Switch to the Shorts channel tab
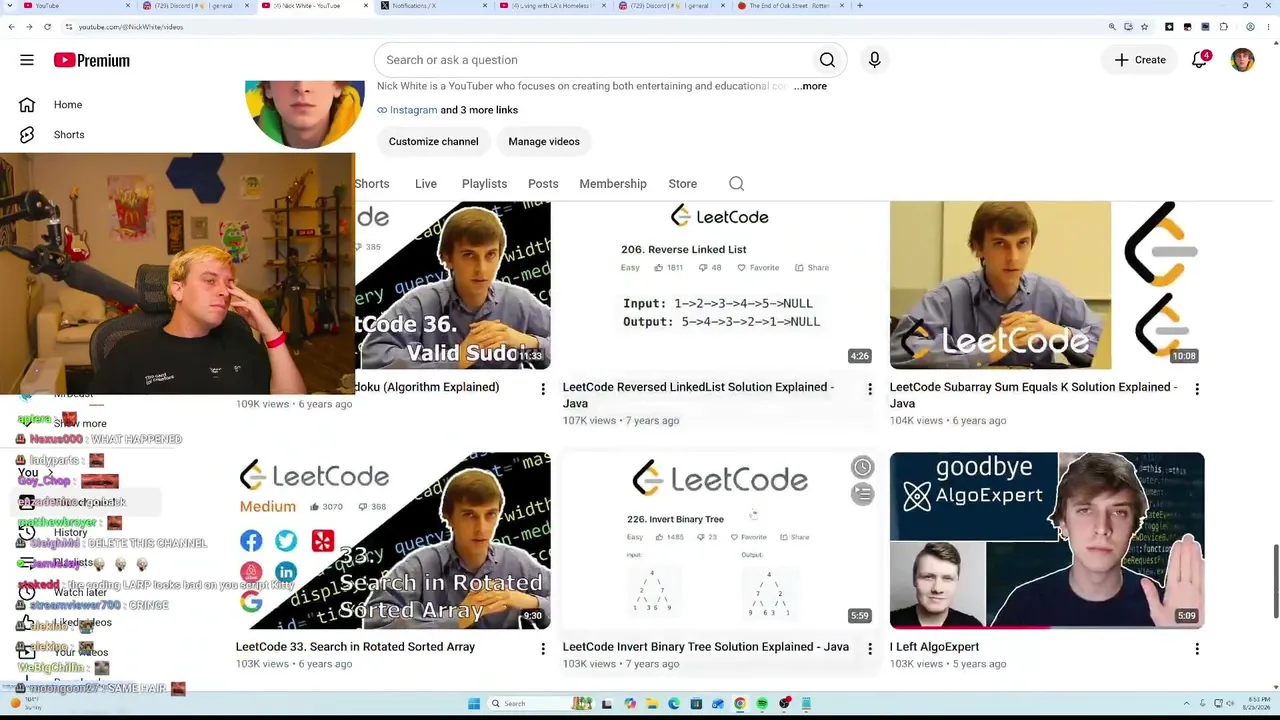Screen dimensions: 1280x720 371,184
